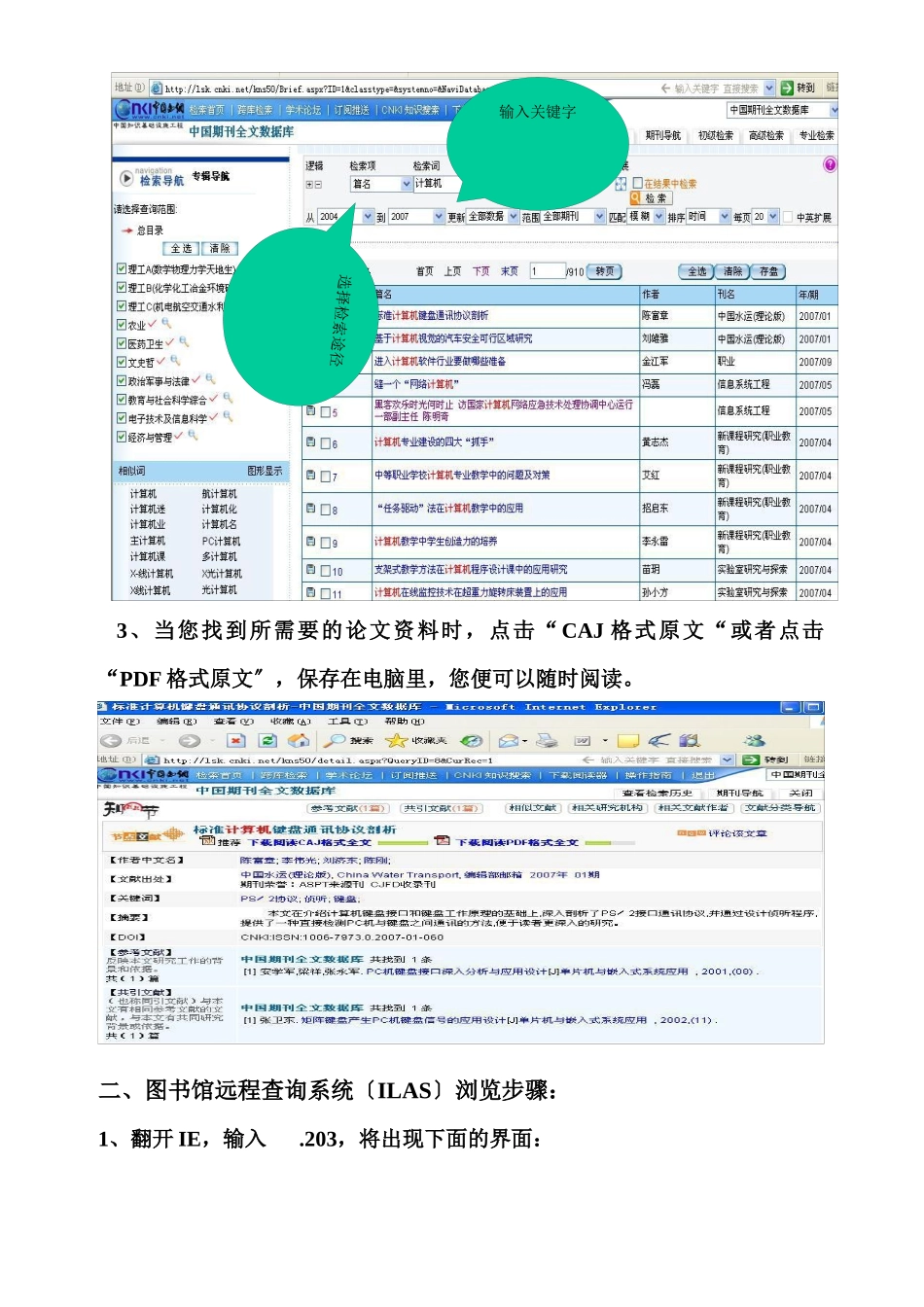
Task: Toggle the 政治军事与法律 checkbox
Action: (x=122, y=380)
